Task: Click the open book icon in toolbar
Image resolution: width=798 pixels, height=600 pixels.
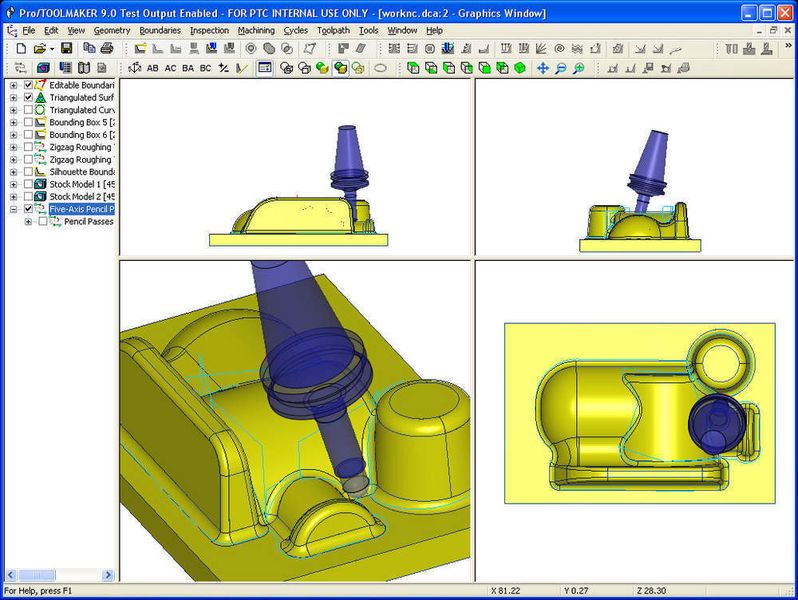Action: pyautogui.click(x=84, y=68)
